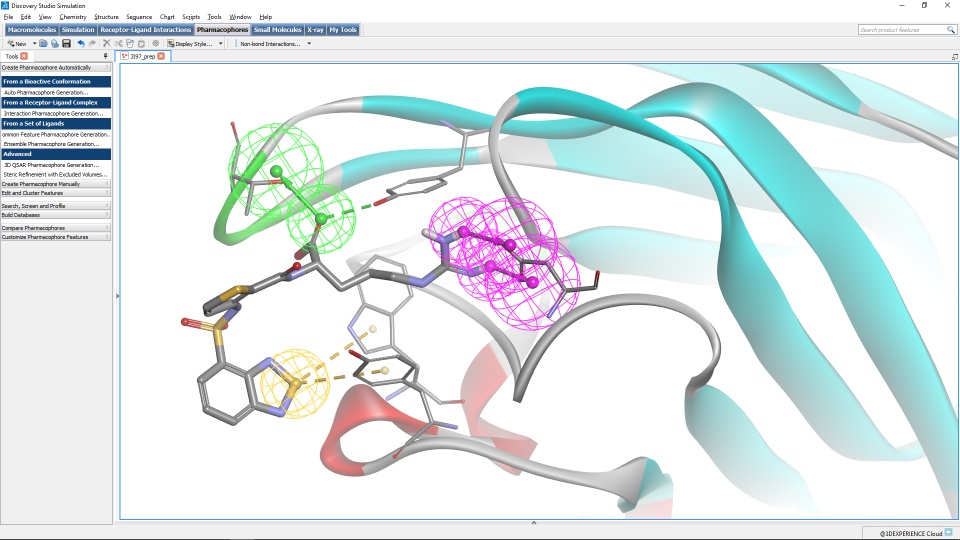Click the molecule icon on 3I97_prep tab
960x540 pixels.
(124, 56)
